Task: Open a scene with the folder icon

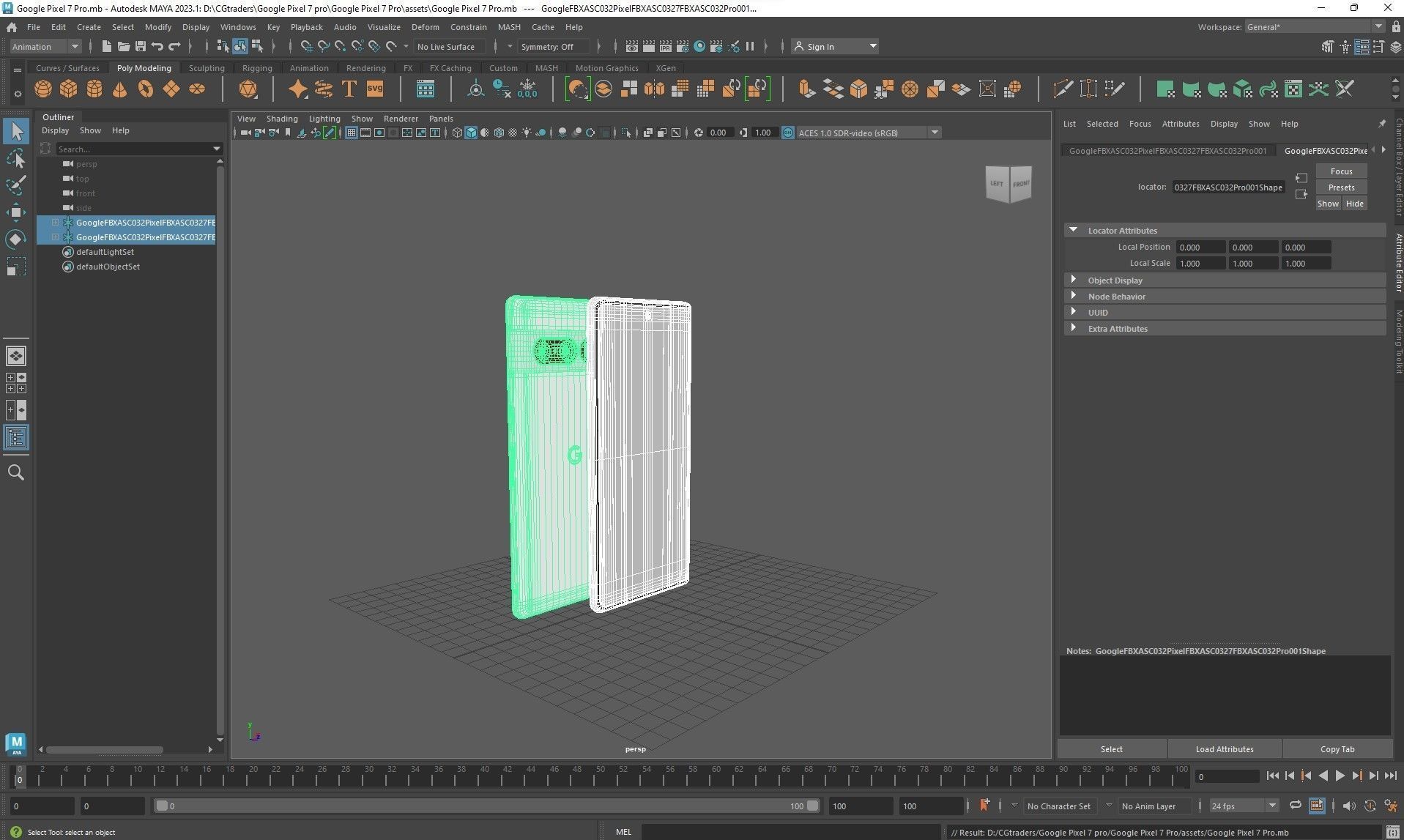Action: 124,47
